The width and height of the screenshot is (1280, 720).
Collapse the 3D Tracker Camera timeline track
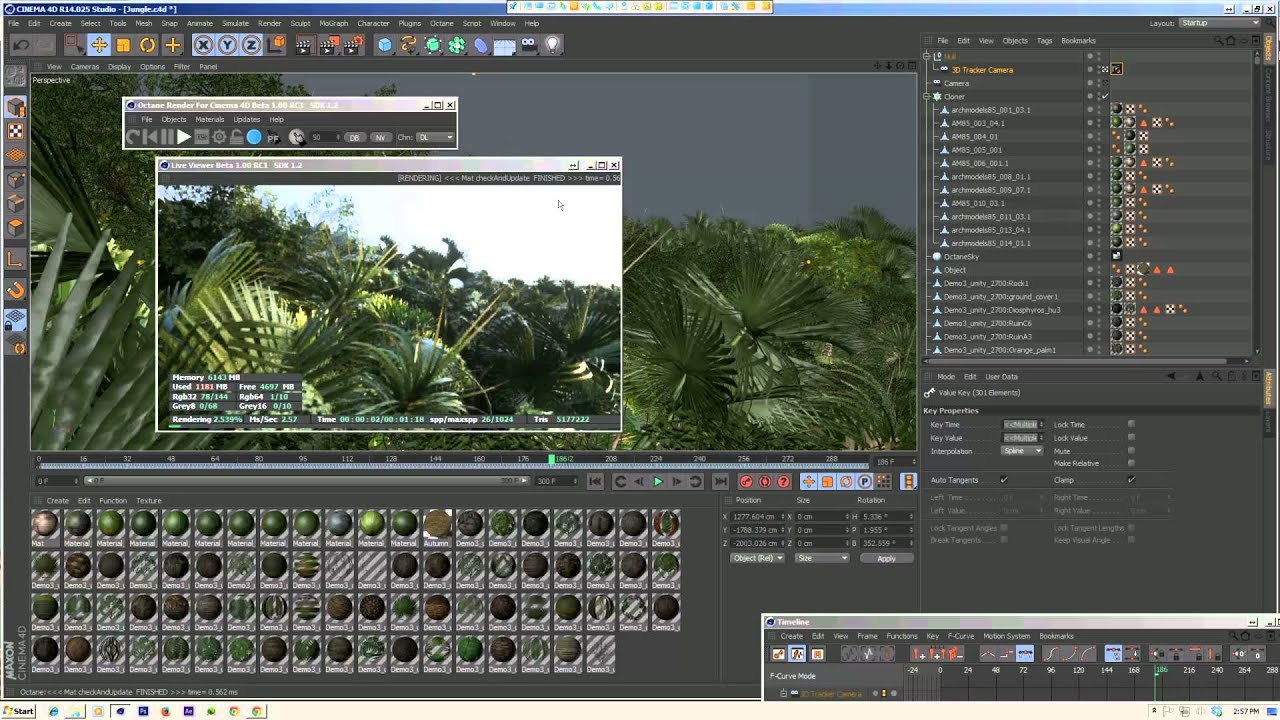pyautogui.click(x=784, y=693)
